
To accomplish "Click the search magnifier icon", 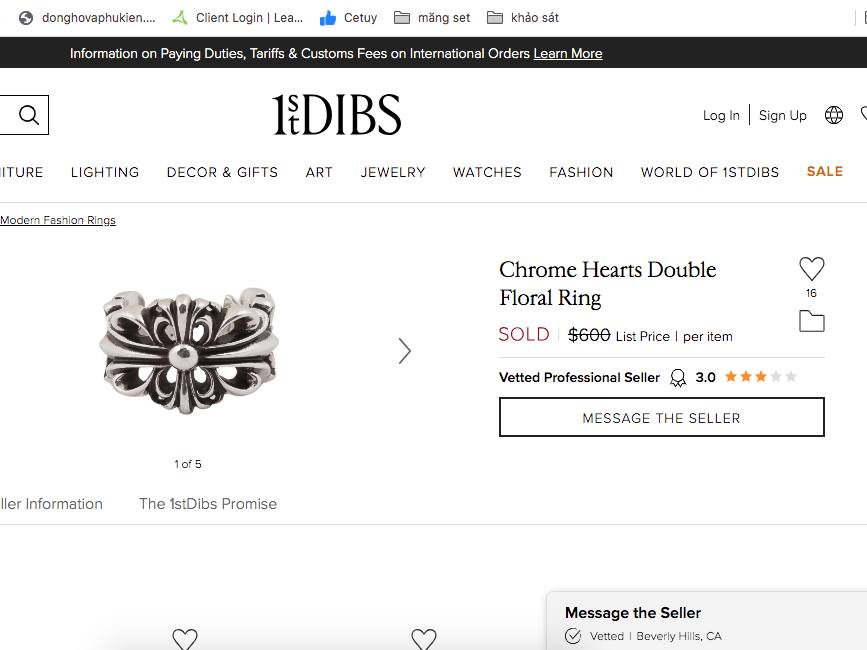I will click(x=29, y=115).
